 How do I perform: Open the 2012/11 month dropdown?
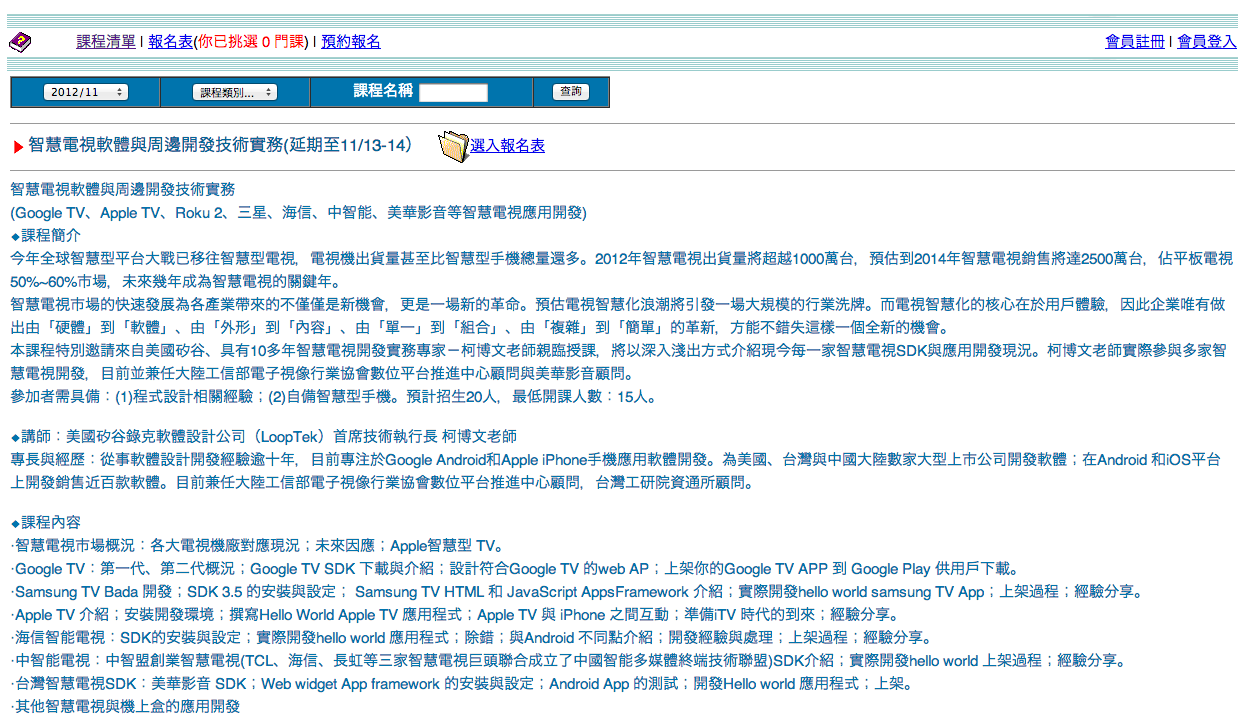85,92
